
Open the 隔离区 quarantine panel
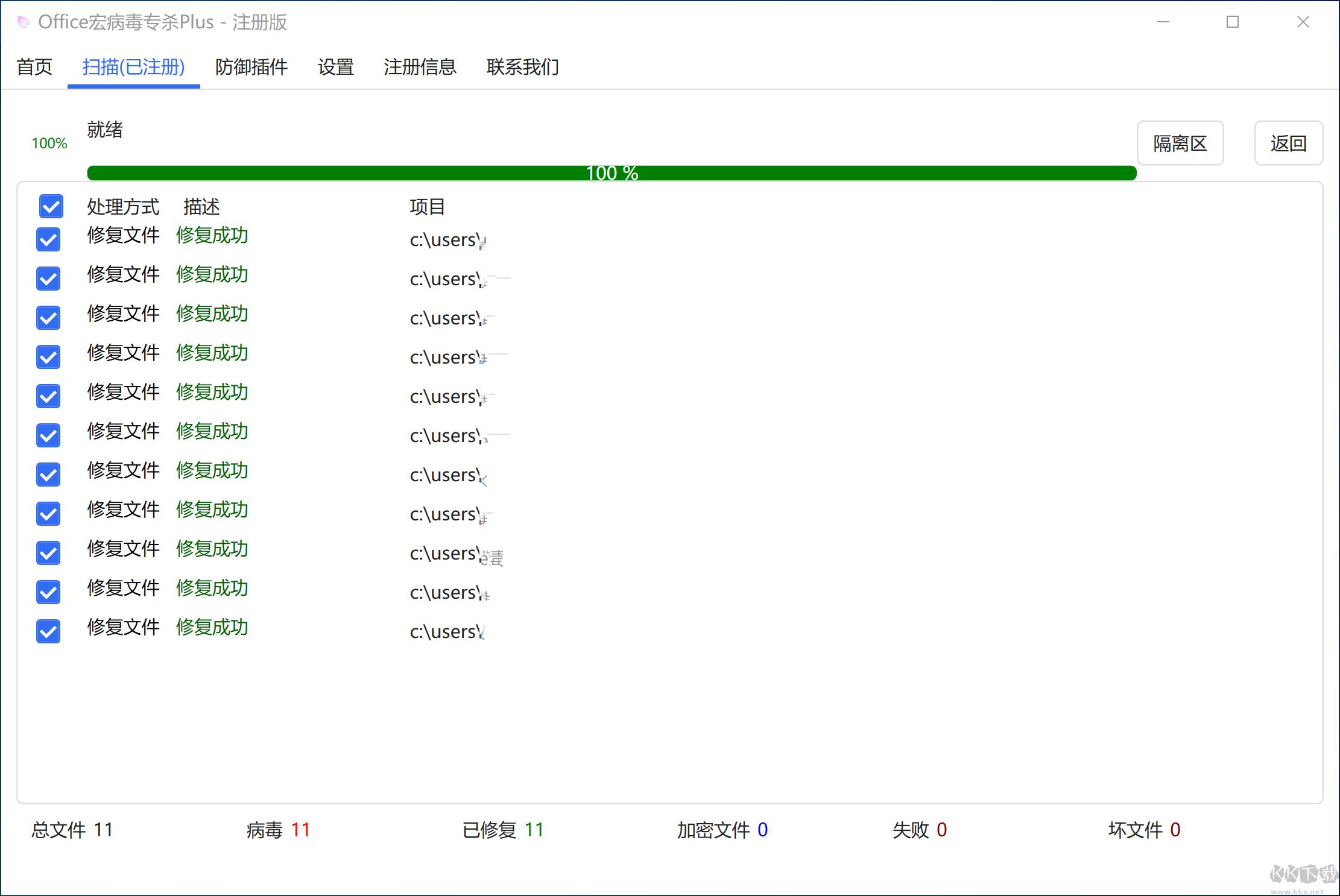[x=1180, y=144]
